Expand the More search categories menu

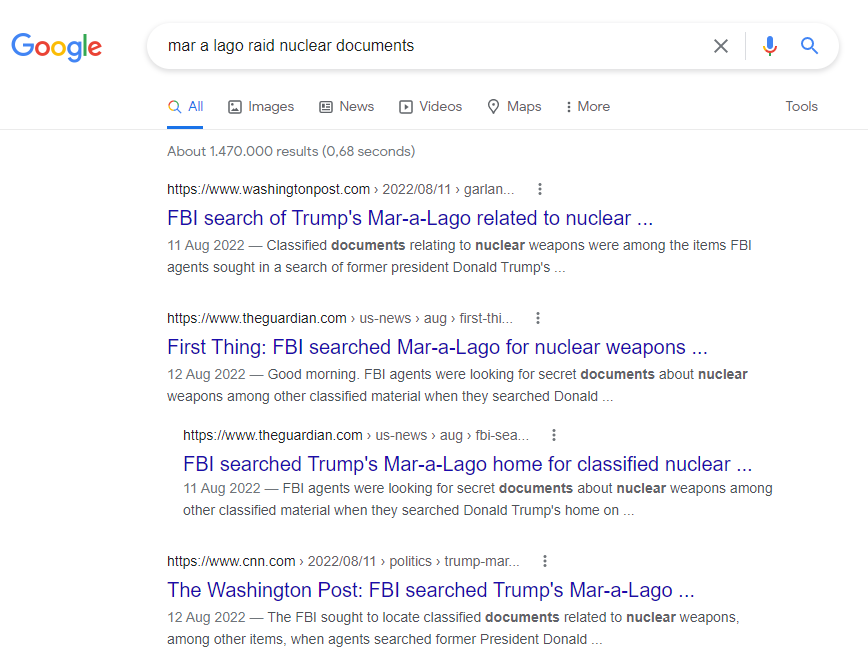pos(587,106)
